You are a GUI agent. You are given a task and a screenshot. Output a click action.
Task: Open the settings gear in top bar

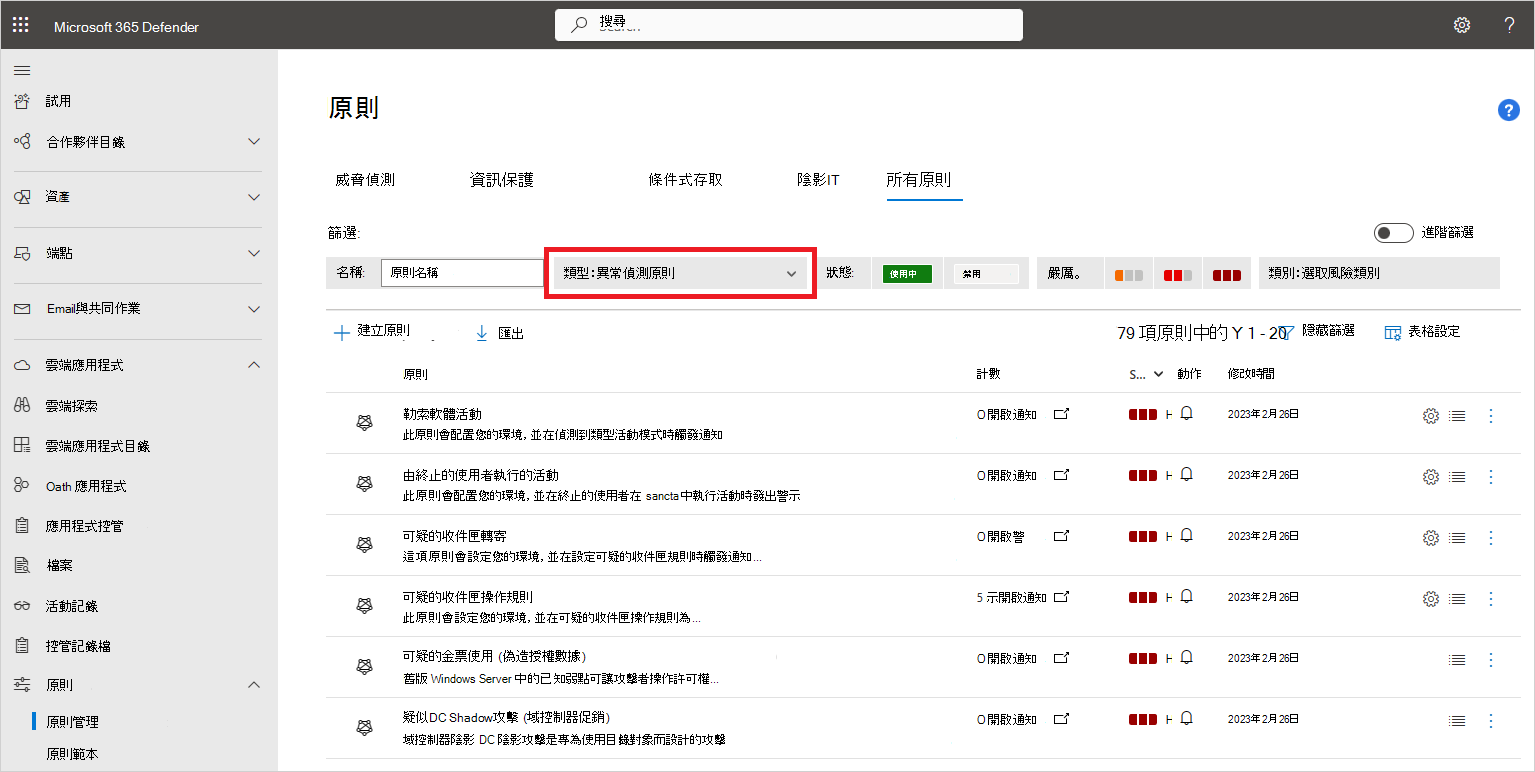coord(1462,26)
